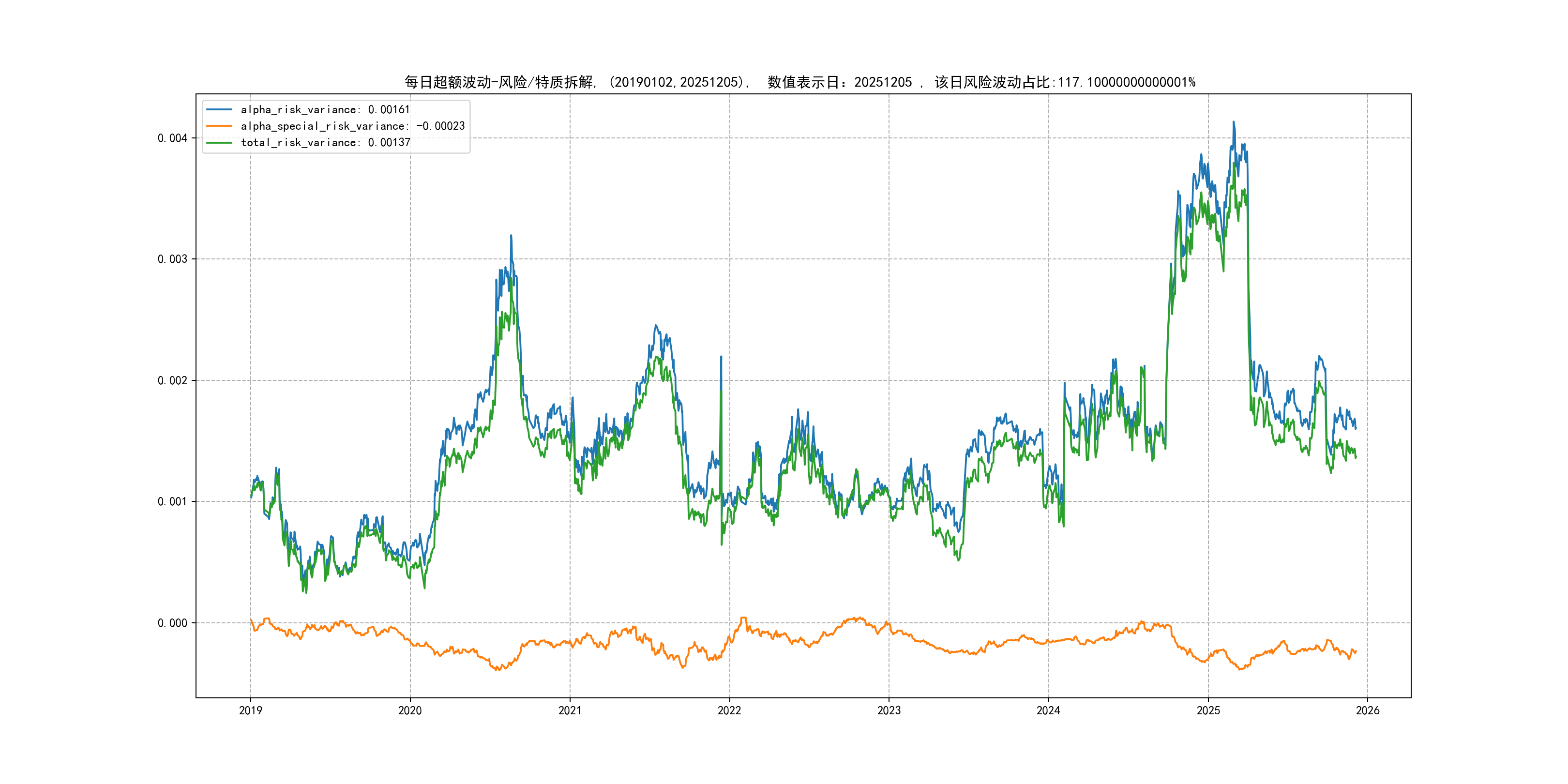Screen dimensions: 1568x784
Task: Click the 0.000 y-axis tick label
Action: 172,623
